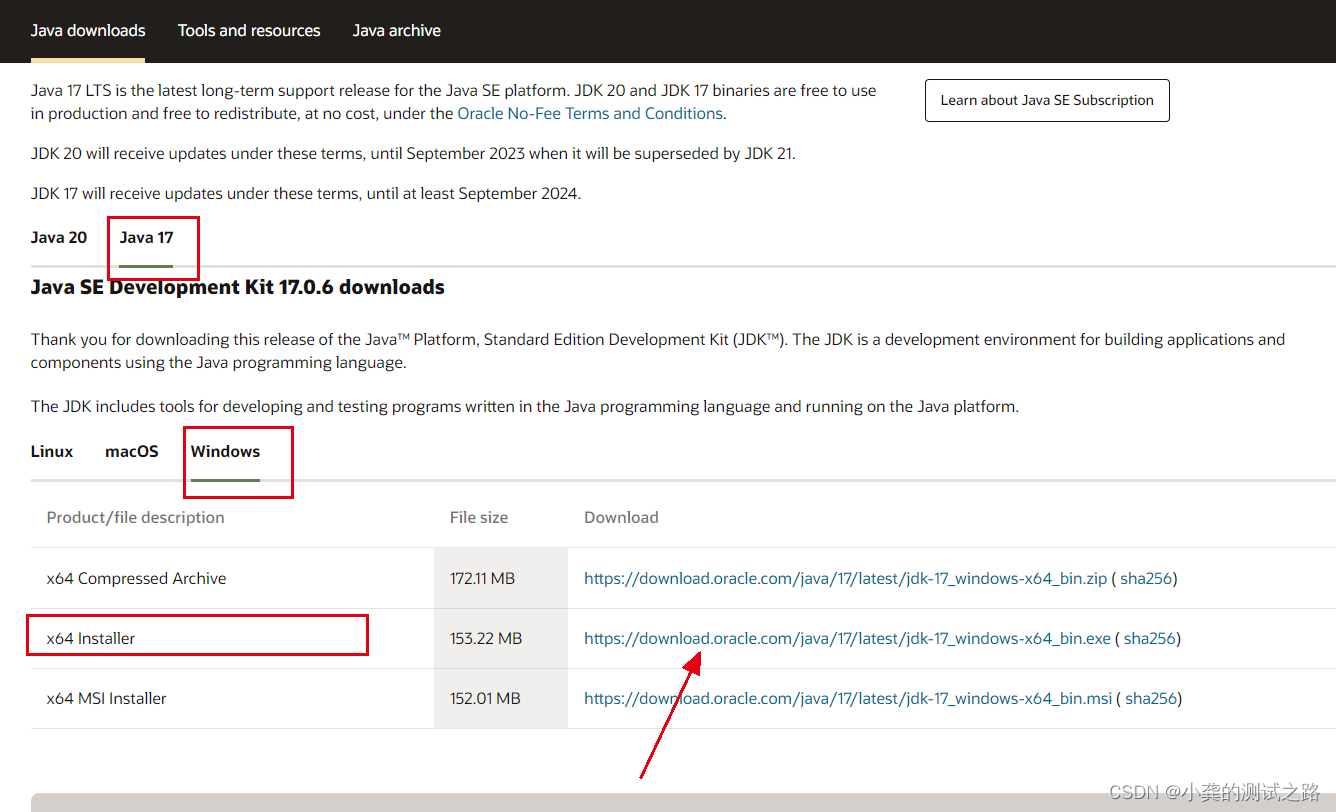Switch to the macOS platform tab

point(132,452)
